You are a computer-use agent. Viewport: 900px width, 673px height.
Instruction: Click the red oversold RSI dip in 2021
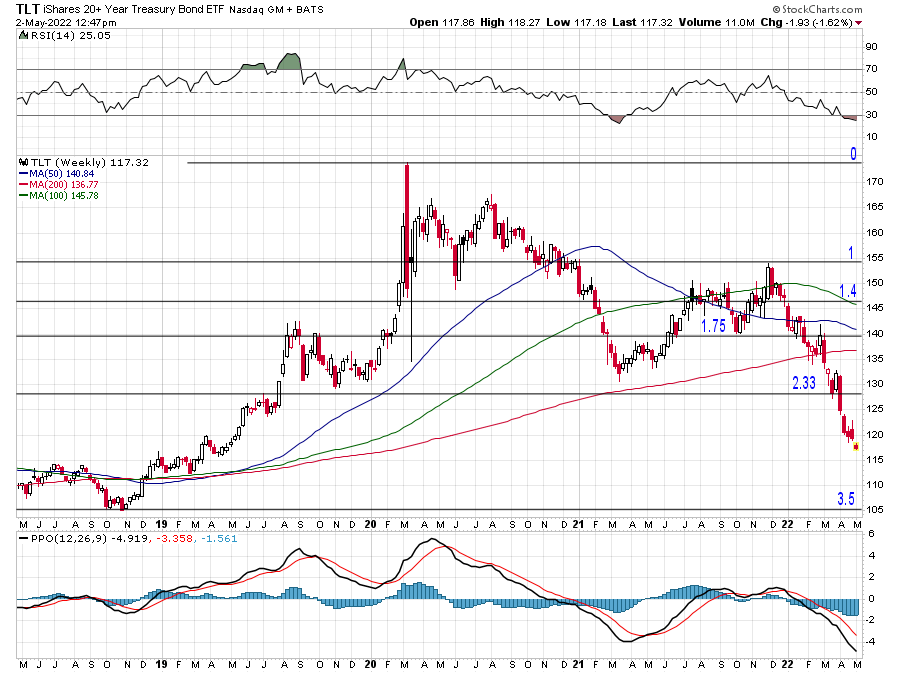[x=616, y=119]
